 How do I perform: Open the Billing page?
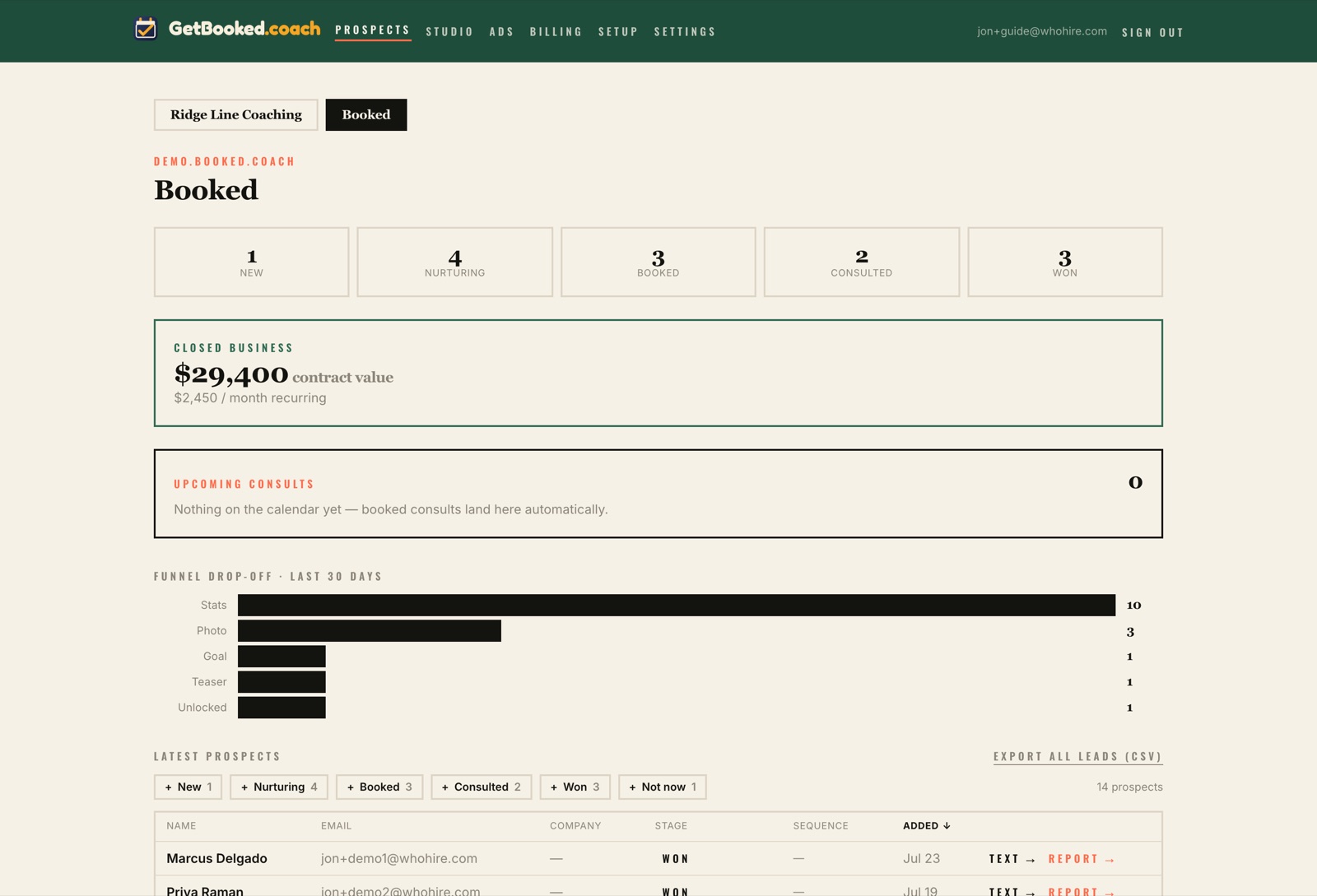pyautogui.click(x=556, y=32)
